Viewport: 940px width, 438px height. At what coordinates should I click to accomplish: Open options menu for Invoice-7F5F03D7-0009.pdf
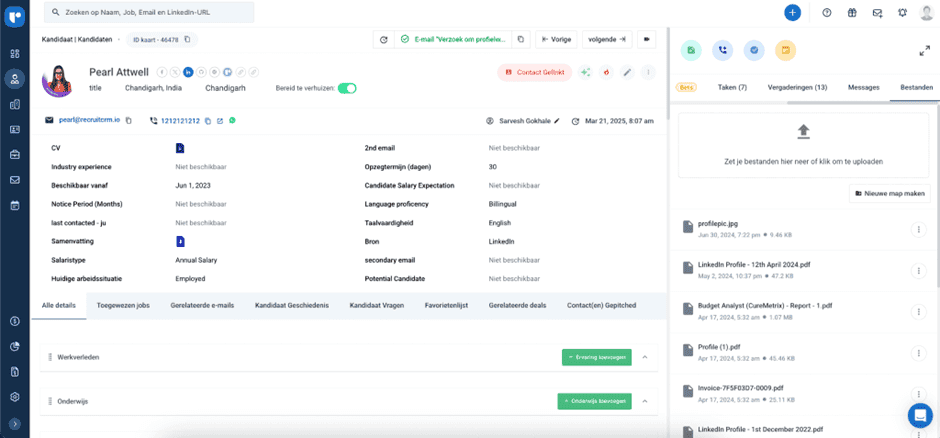click(918, 394)
